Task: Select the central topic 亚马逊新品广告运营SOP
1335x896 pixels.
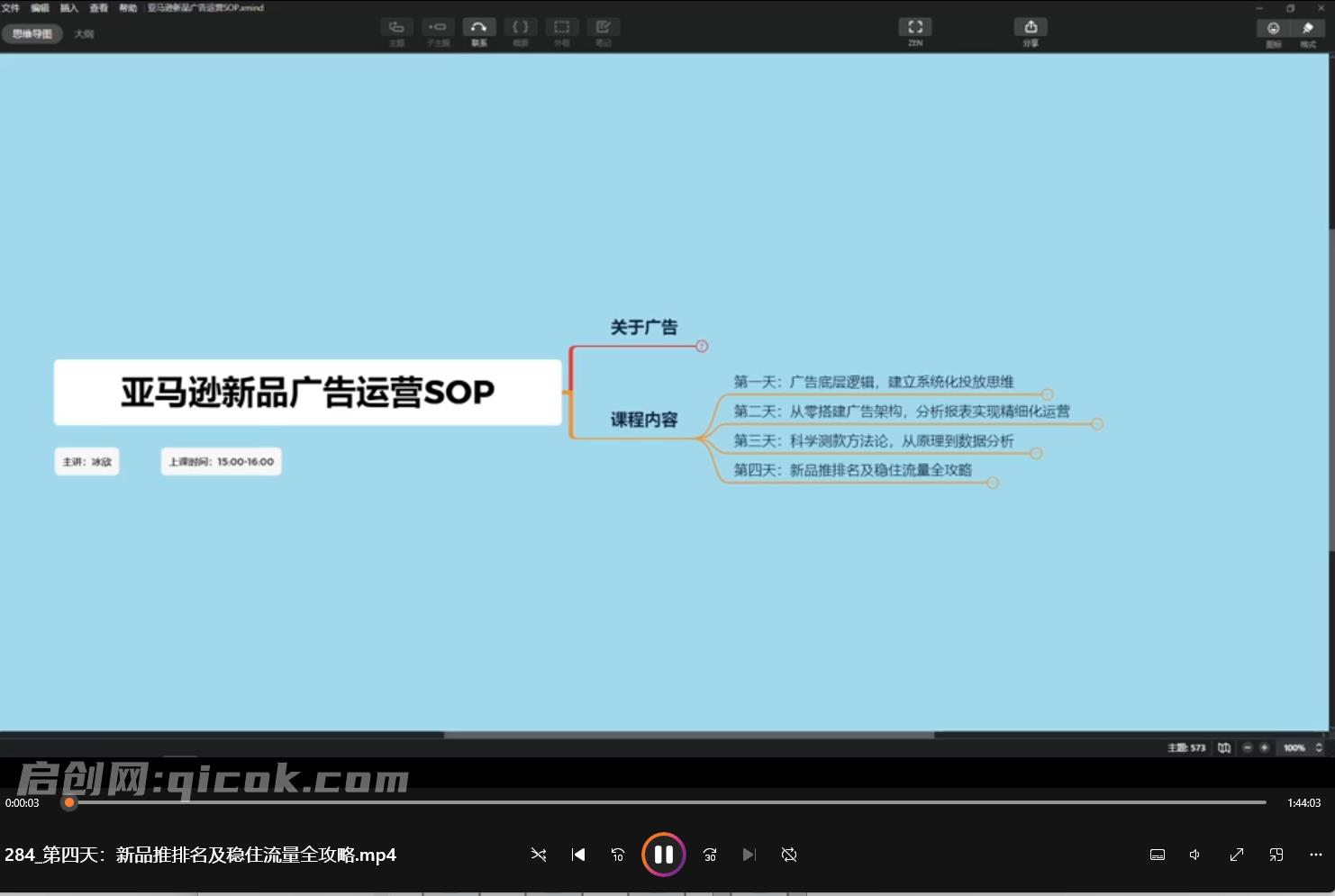Action: tap(308, 393)
